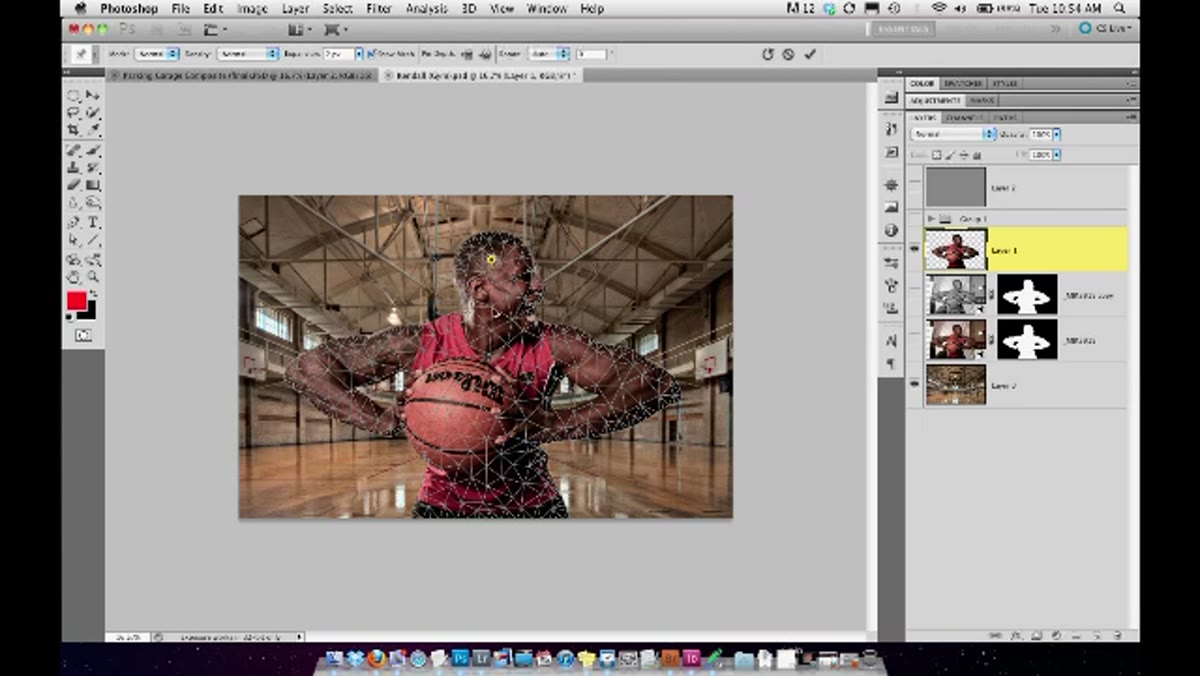This screenshot has width=1200, height=676.
Task: Open Spotlight search in menu bar
Action: [1119, 9]
